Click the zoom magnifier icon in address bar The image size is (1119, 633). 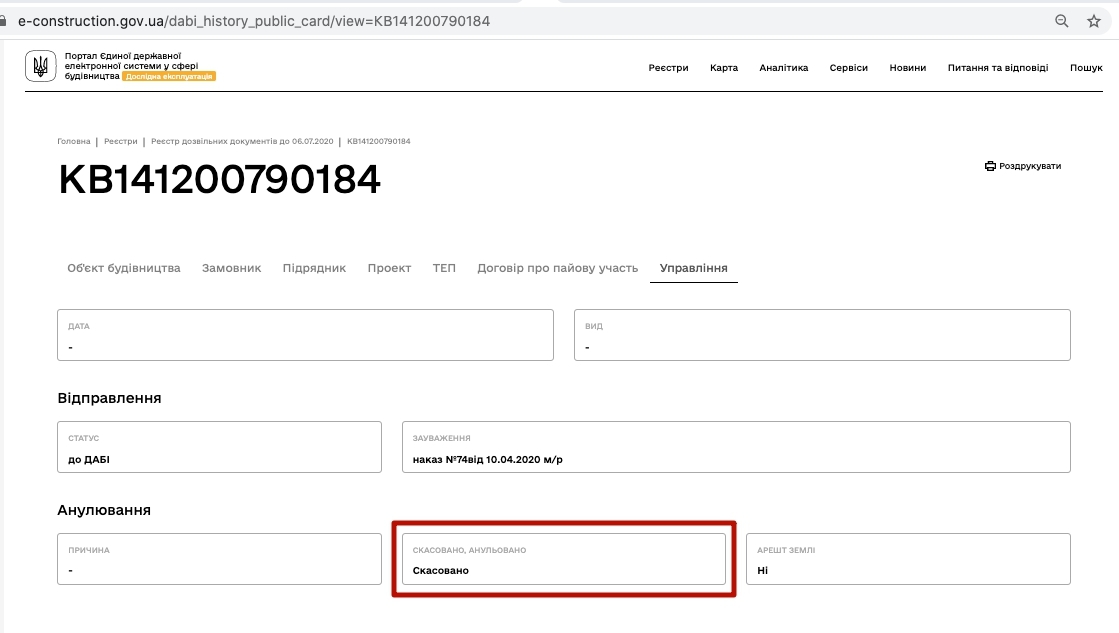click(1061, 21)
